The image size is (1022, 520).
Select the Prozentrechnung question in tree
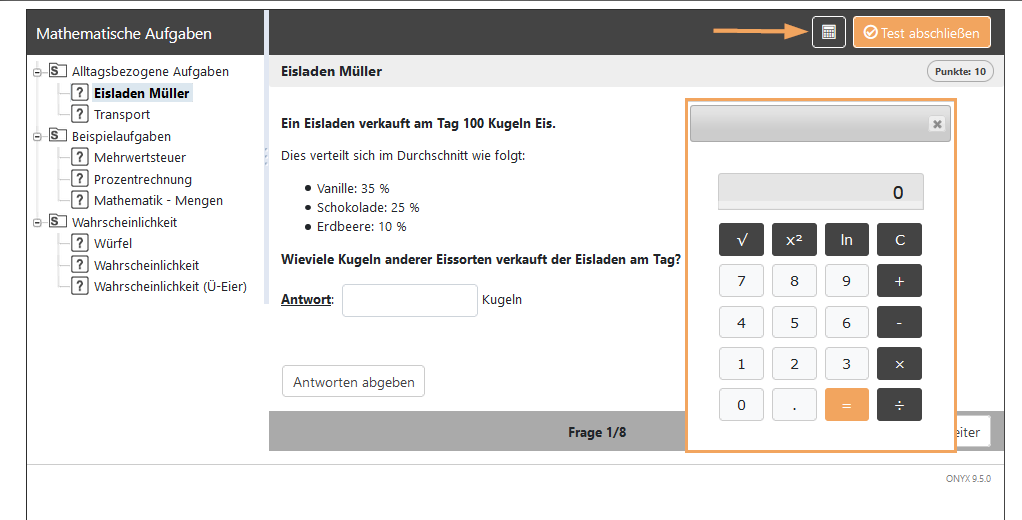coord(142,179)
